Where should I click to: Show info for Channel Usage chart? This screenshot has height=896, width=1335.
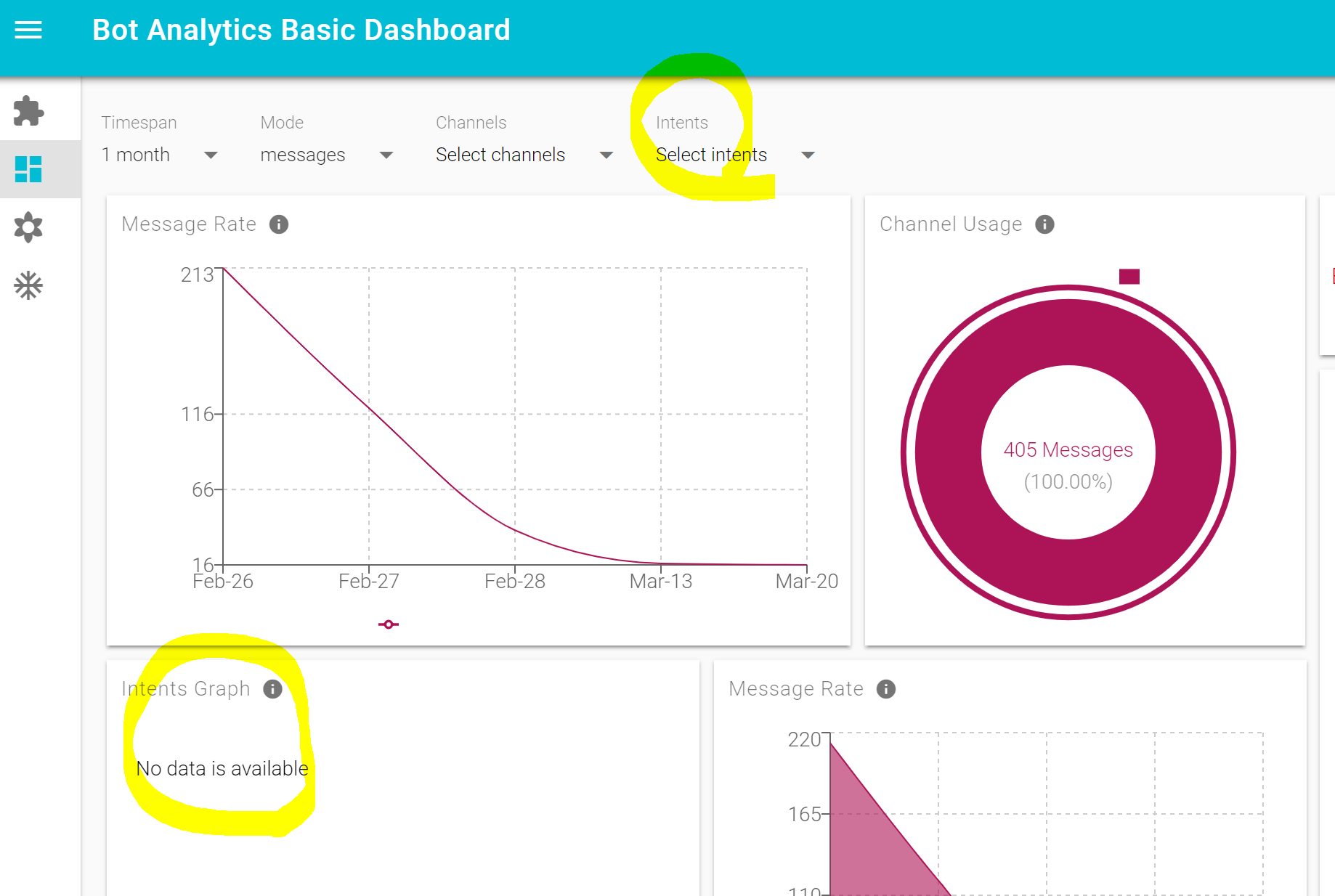click(1044, 224)
